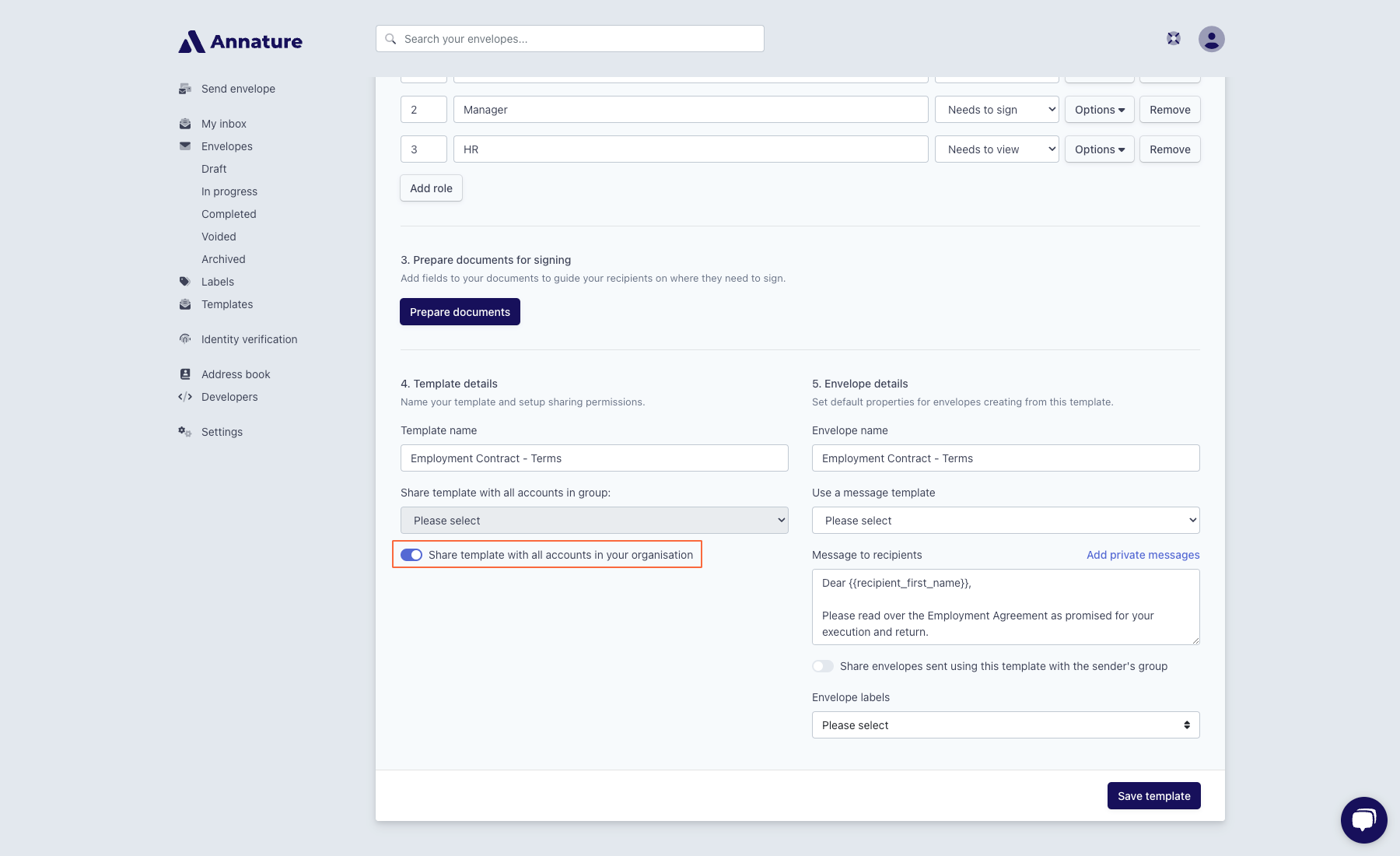Click into the Template name field

593,458
